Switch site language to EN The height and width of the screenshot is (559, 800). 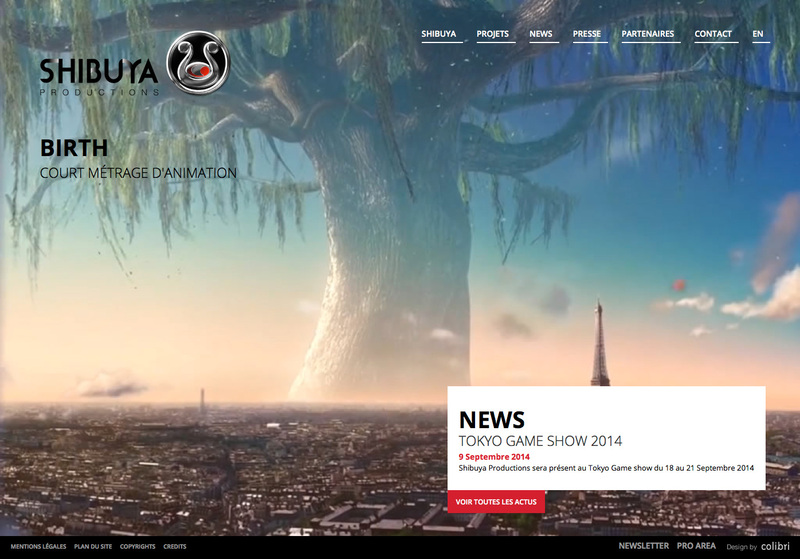coord(758,34)
